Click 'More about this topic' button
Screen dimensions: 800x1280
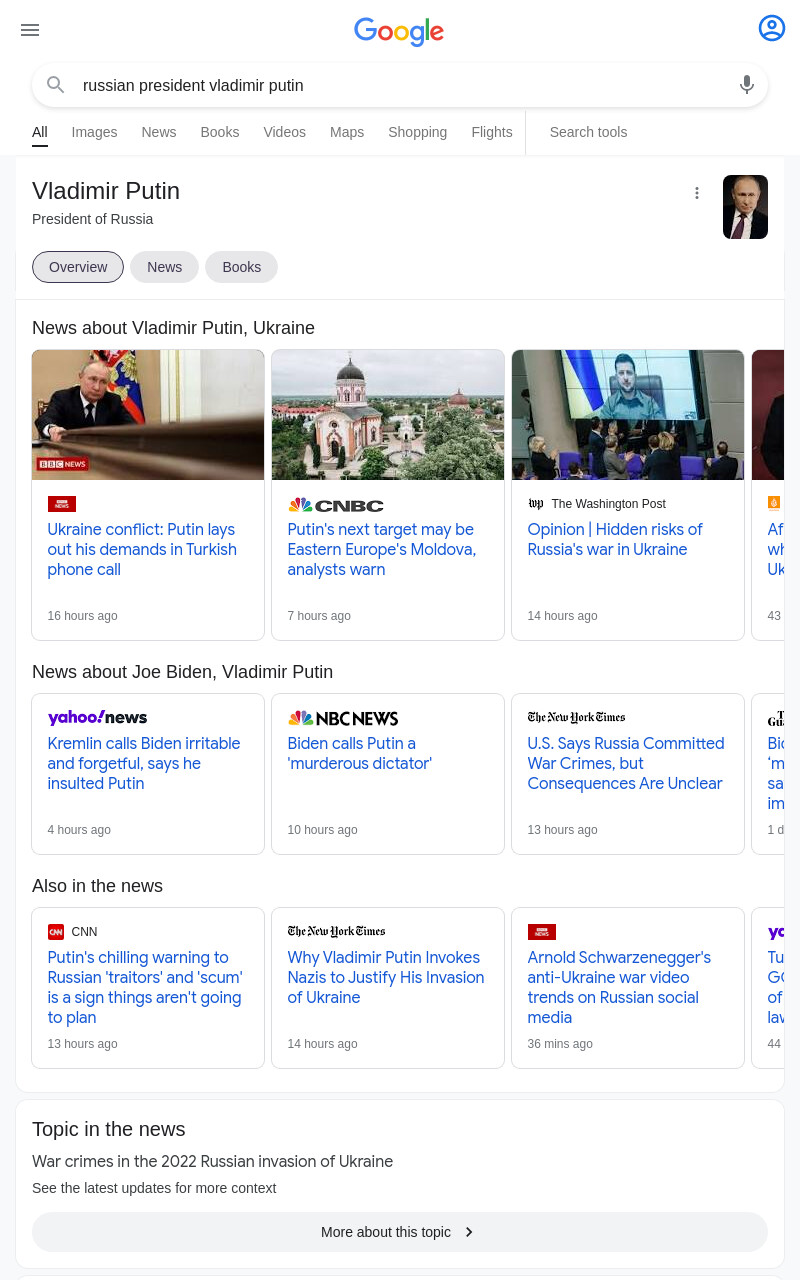[x=400, y=1232]
